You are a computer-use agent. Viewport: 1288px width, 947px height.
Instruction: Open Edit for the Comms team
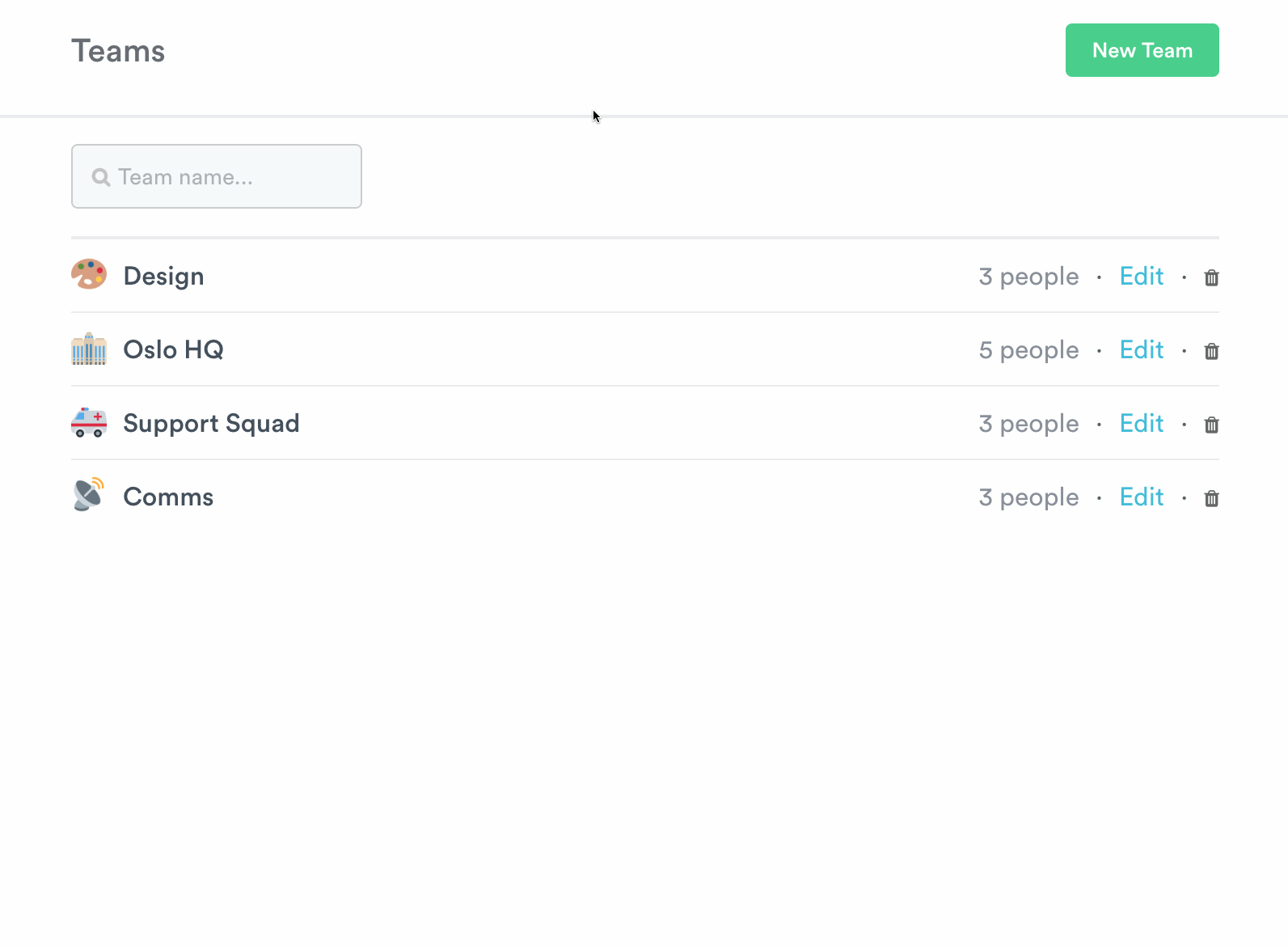point(1141,497)
